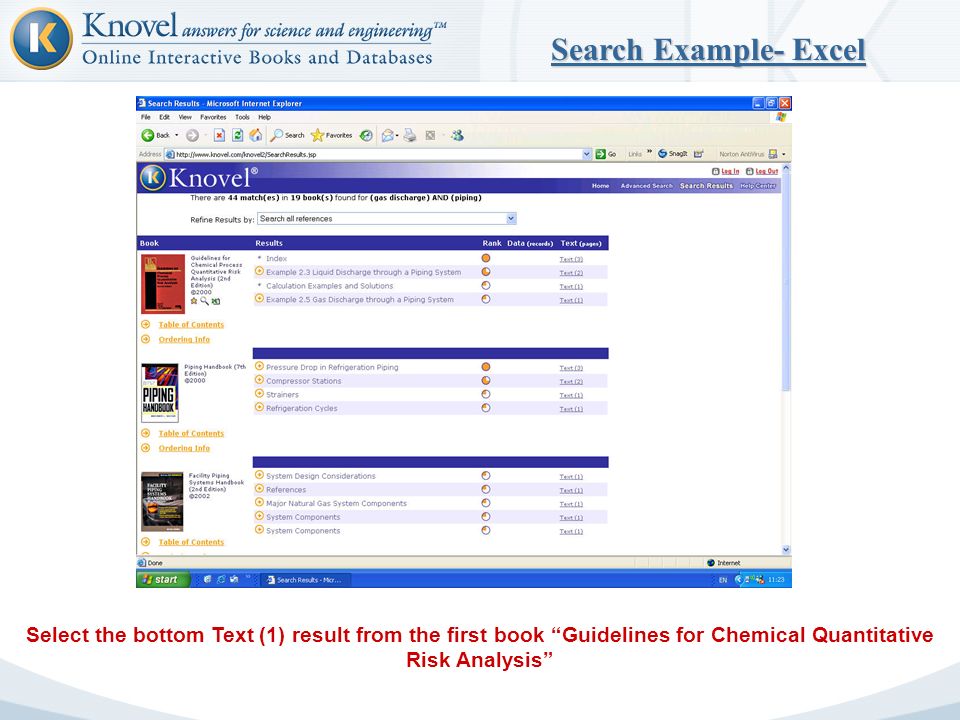Click the green Go button
The image size is (960, 720).
pyautogui.click(x=606, y=154)
